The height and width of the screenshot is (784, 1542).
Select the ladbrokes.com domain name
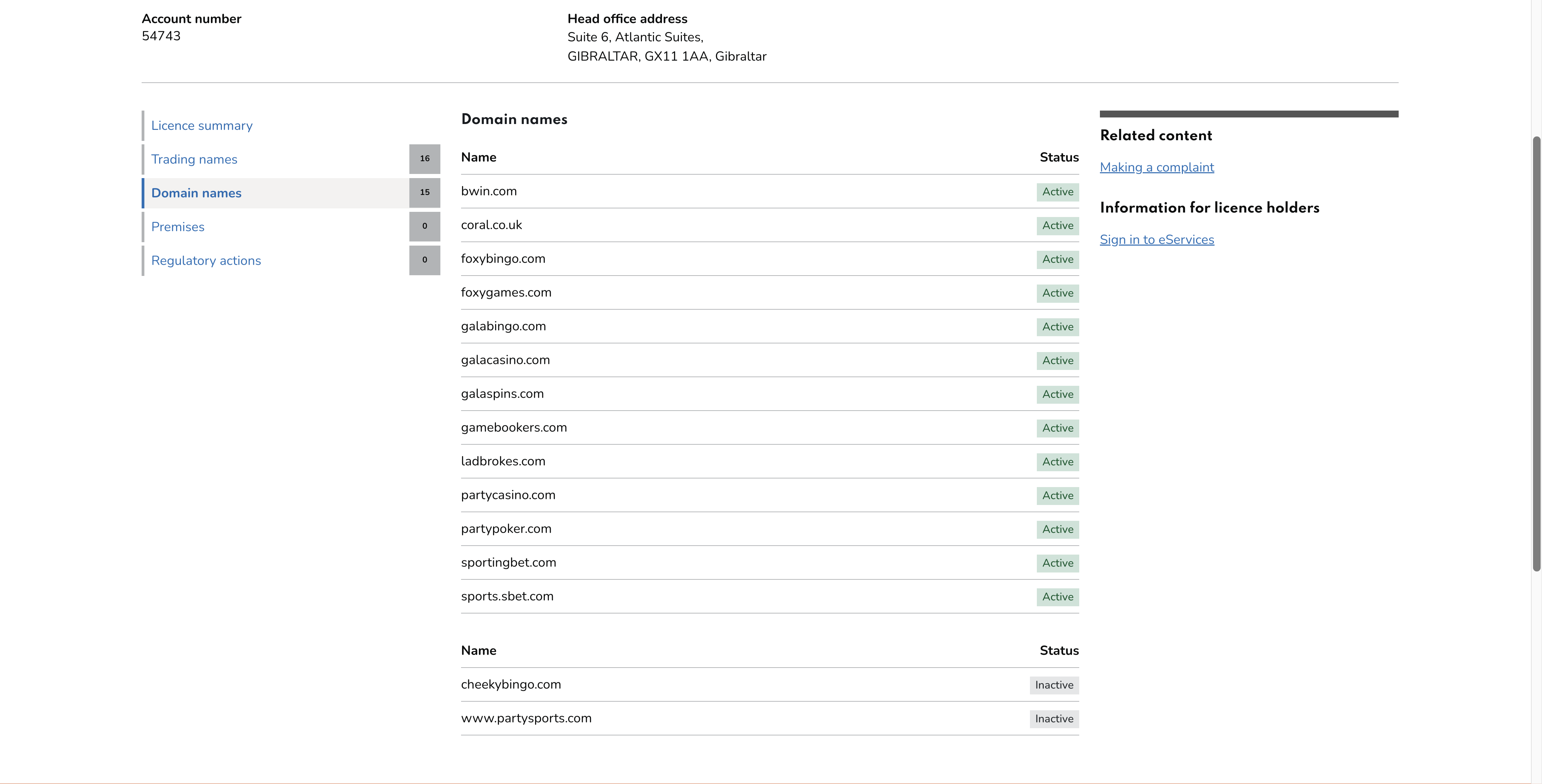(503, 462)
